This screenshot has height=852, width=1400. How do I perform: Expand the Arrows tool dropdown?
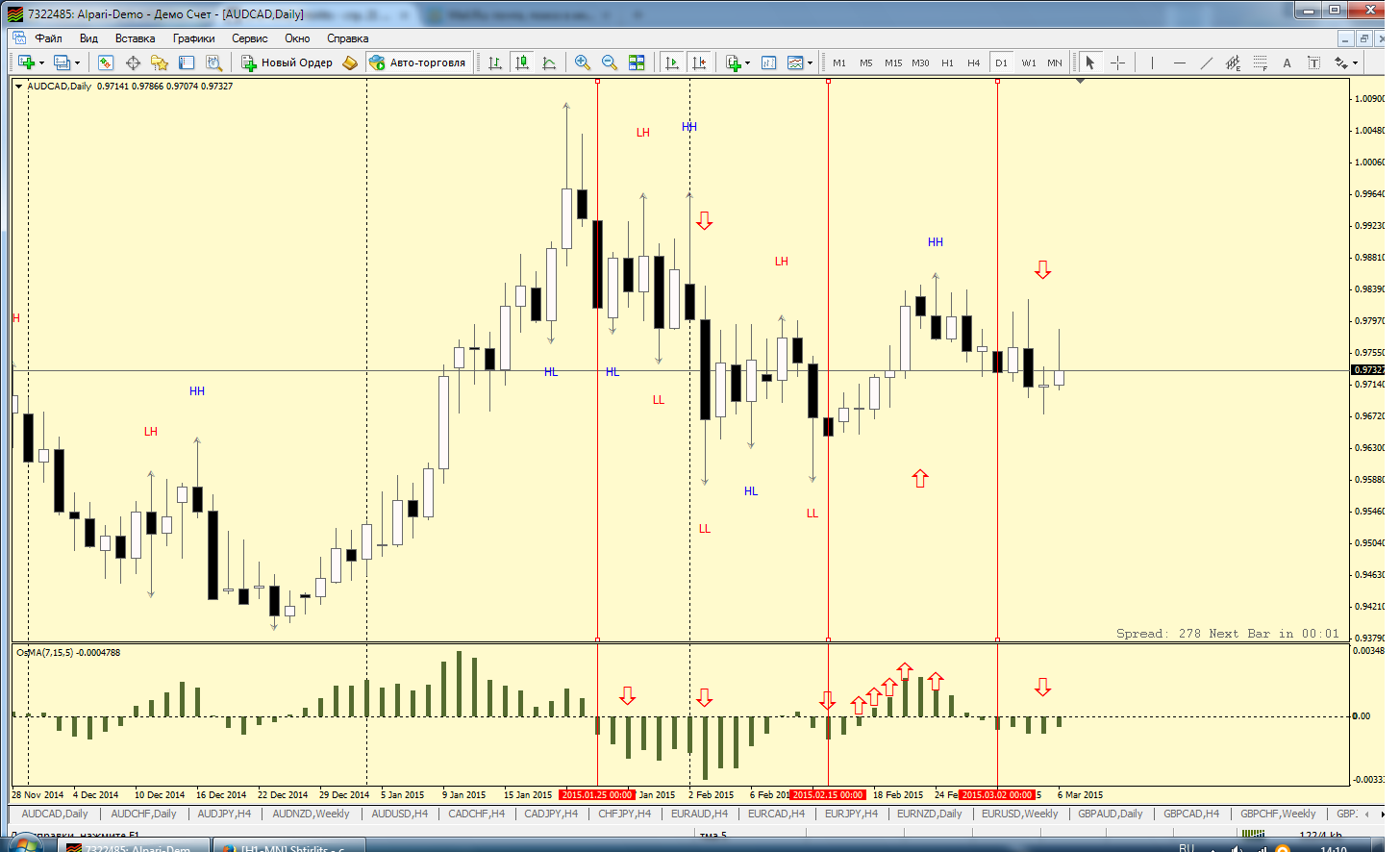[1355, 63]
